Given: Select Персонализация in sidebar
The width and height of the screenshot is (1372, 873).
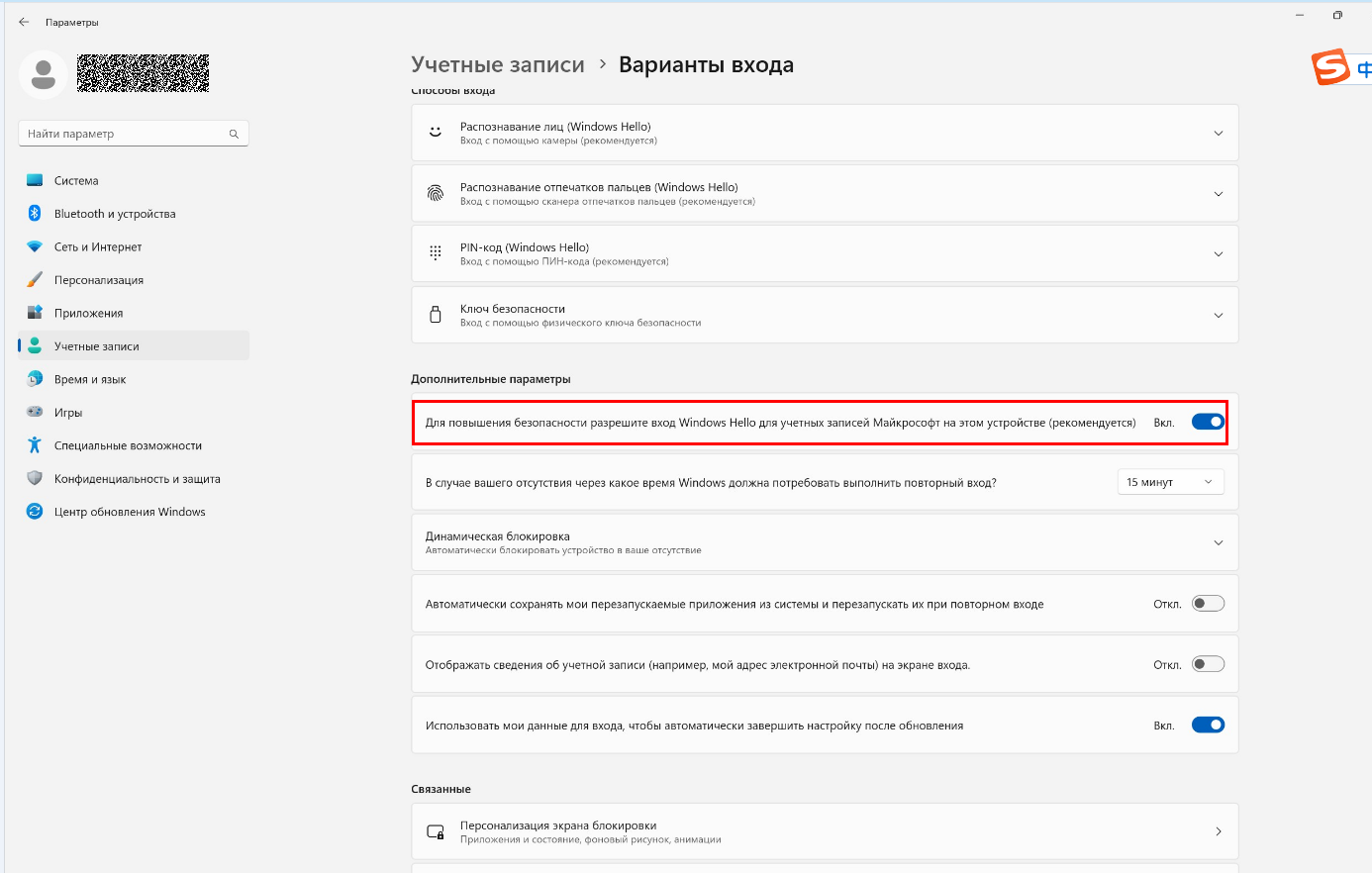Looking at the screenshot, I should coord(134,280).
